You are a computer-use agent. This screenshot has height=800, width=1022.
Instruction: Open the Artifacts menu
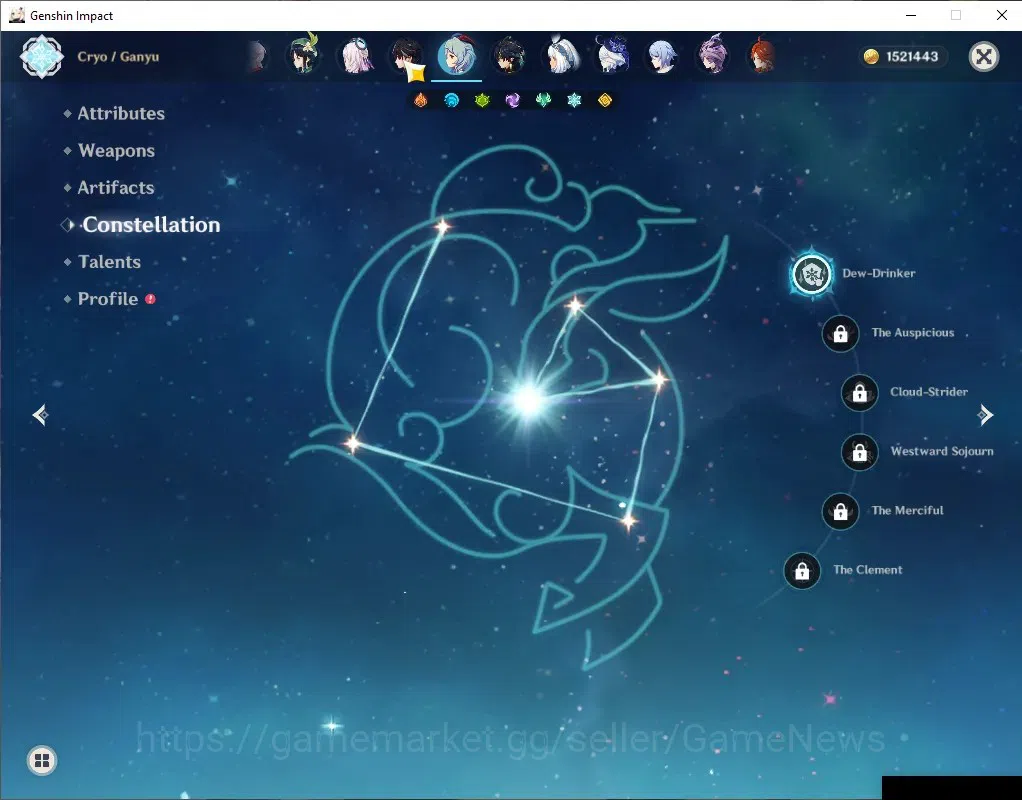(115, 188)
